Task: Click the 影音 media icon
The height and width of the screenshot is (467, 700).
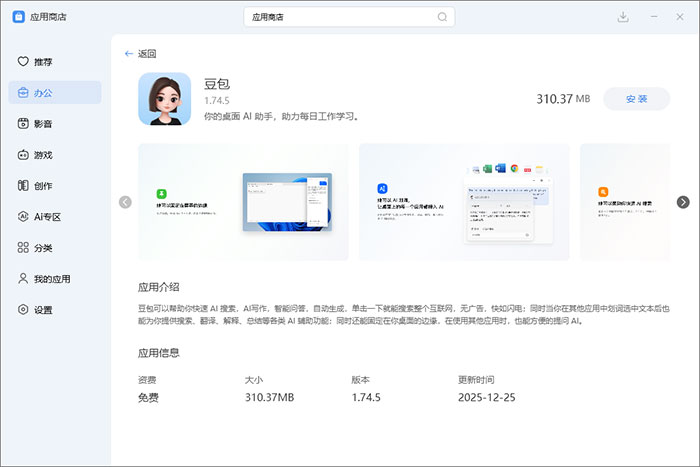Action: 23,124
